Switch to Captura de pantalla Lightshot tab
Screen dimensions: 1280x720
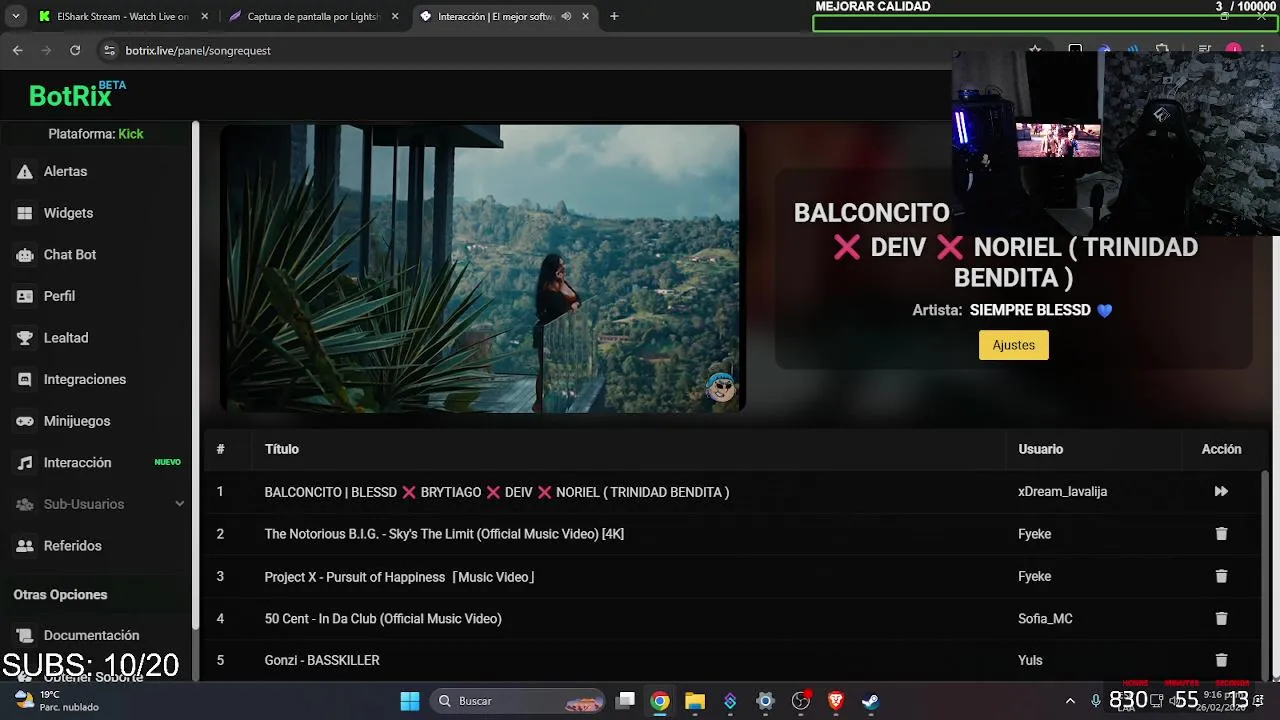click(312, 16)
